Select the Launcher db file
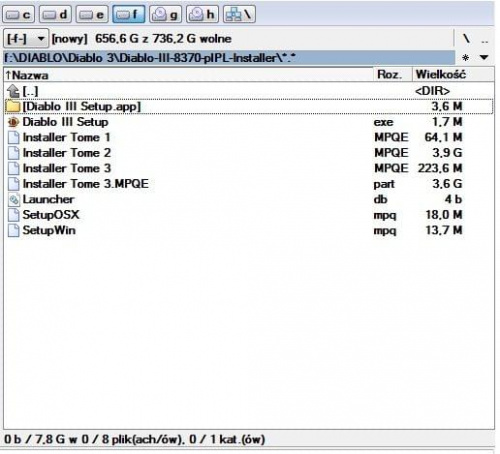This screenshot has height=454, width=500. point(249,199)
